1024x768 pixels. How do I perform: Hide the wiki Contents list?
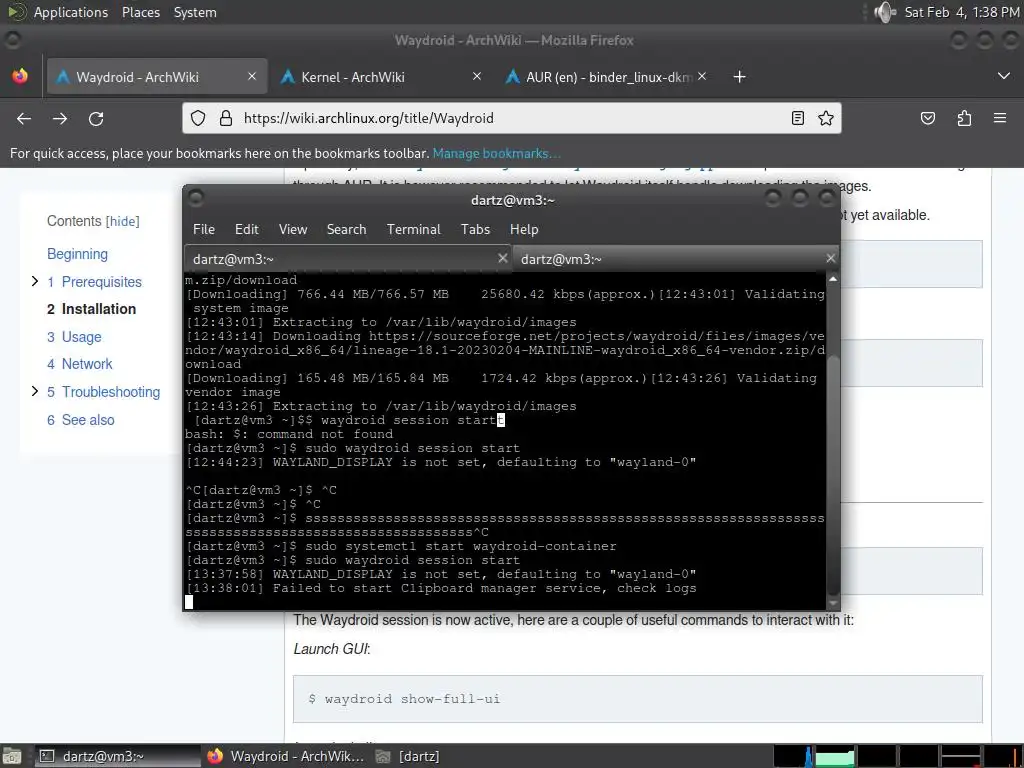pos(123,221)
